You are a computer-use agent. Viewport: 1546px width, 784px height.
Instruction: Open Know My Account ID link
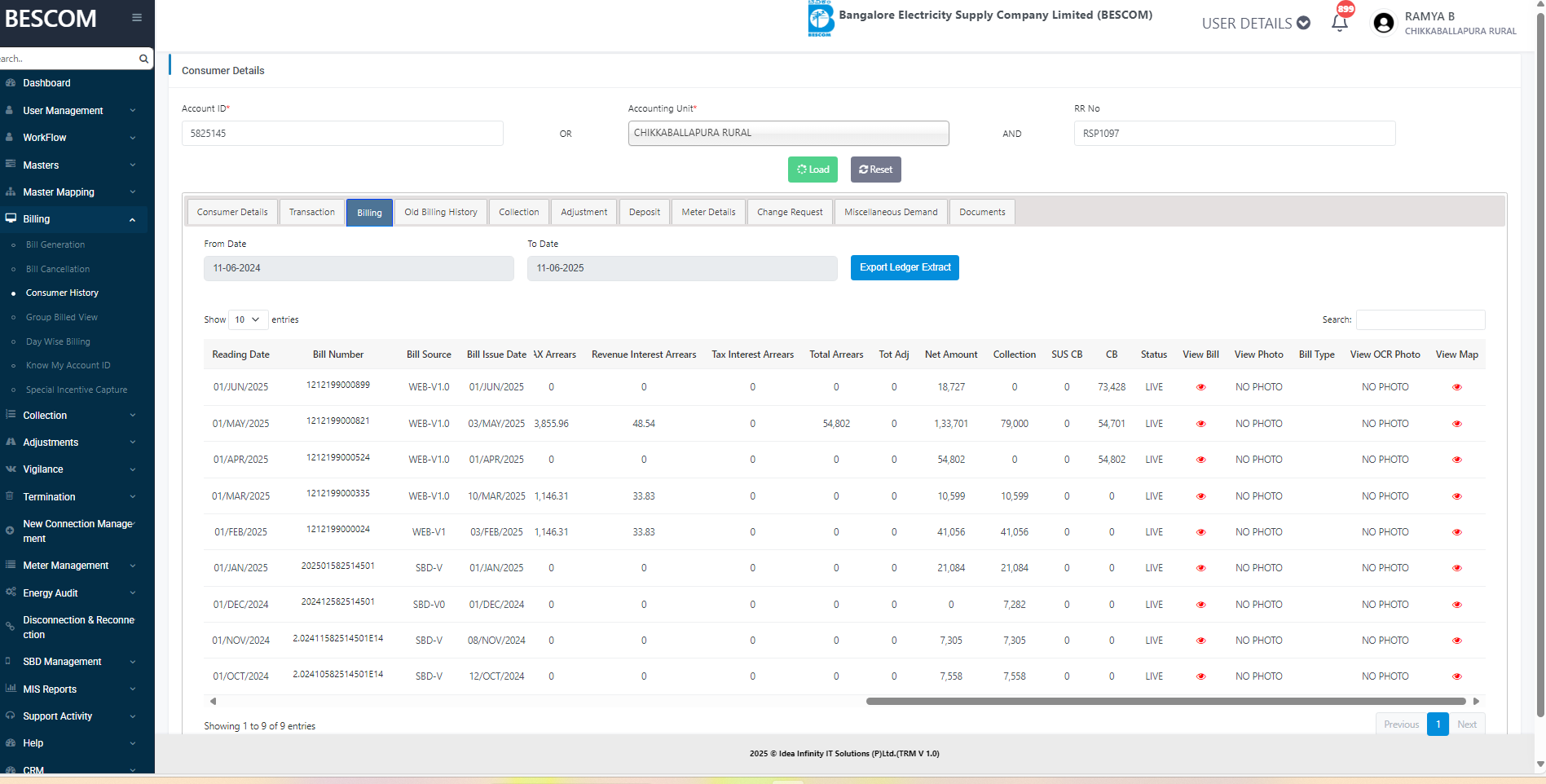[68, 365]
